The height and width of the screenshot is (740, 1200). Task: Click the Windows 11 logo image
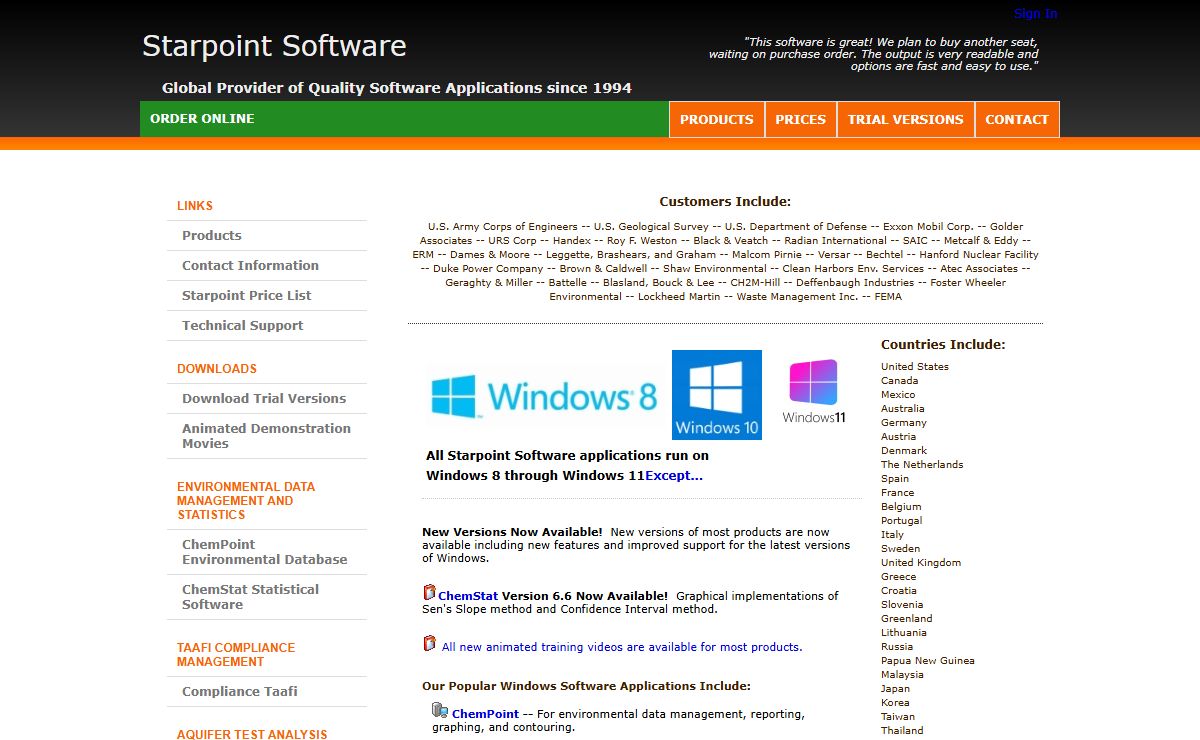813,392
